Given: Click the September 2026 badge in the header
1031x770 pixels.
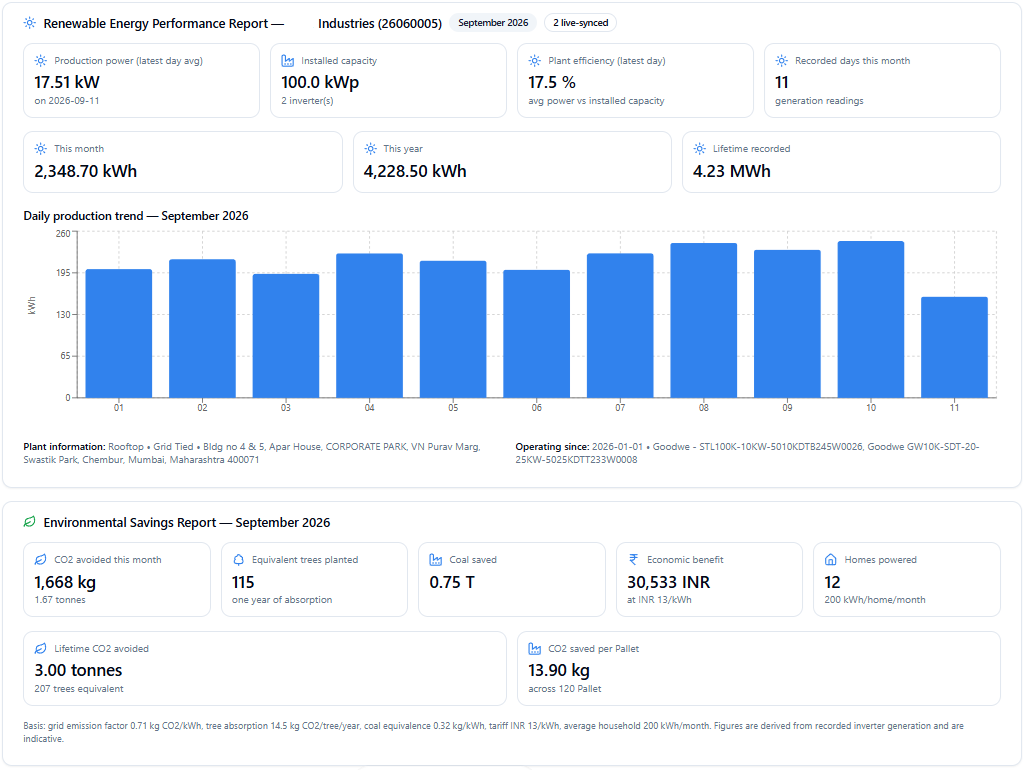Looking at the screenshot, I should click(493, 23).
